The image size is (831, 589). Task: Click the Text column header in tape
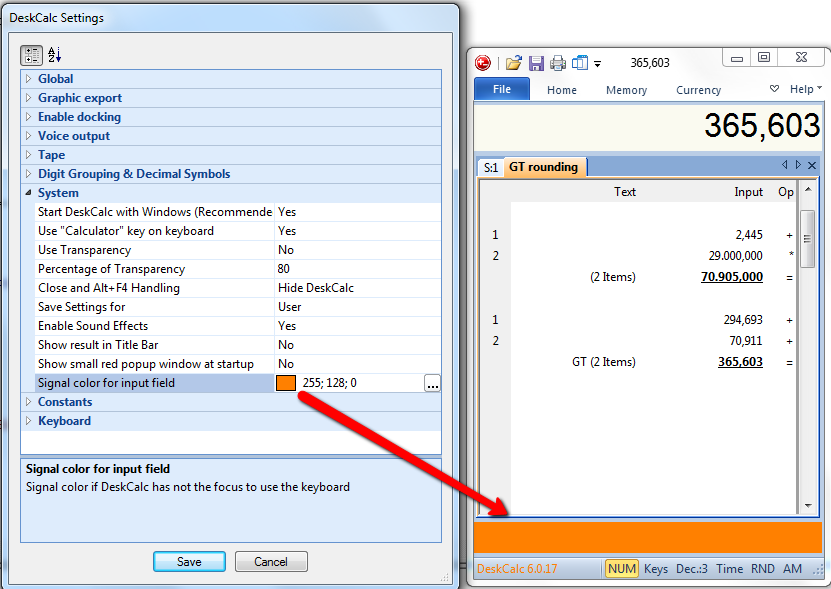(625, 192)
